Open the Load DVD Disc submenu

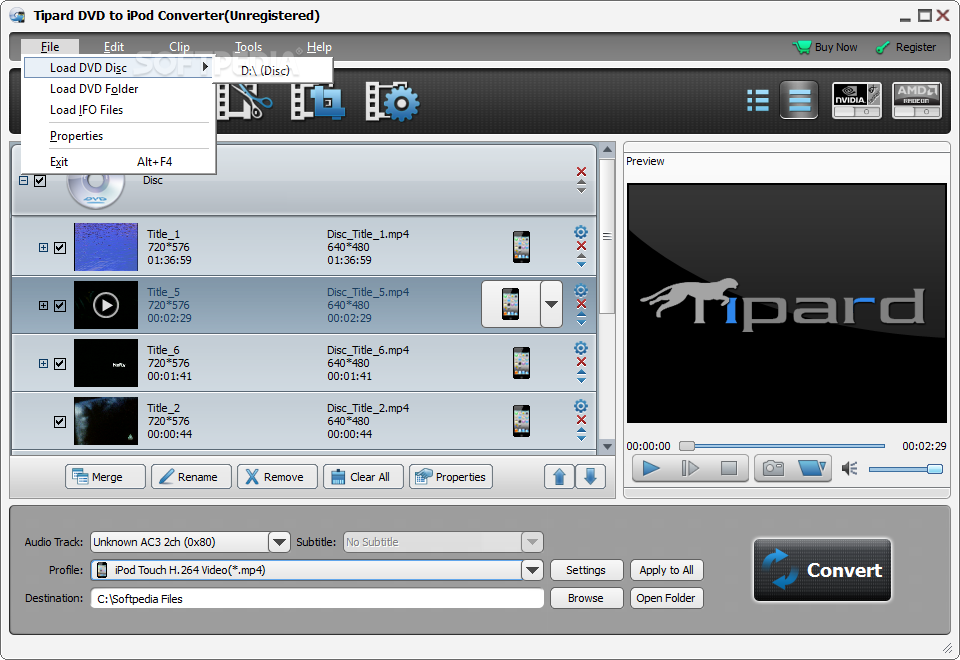coord(118,67)
